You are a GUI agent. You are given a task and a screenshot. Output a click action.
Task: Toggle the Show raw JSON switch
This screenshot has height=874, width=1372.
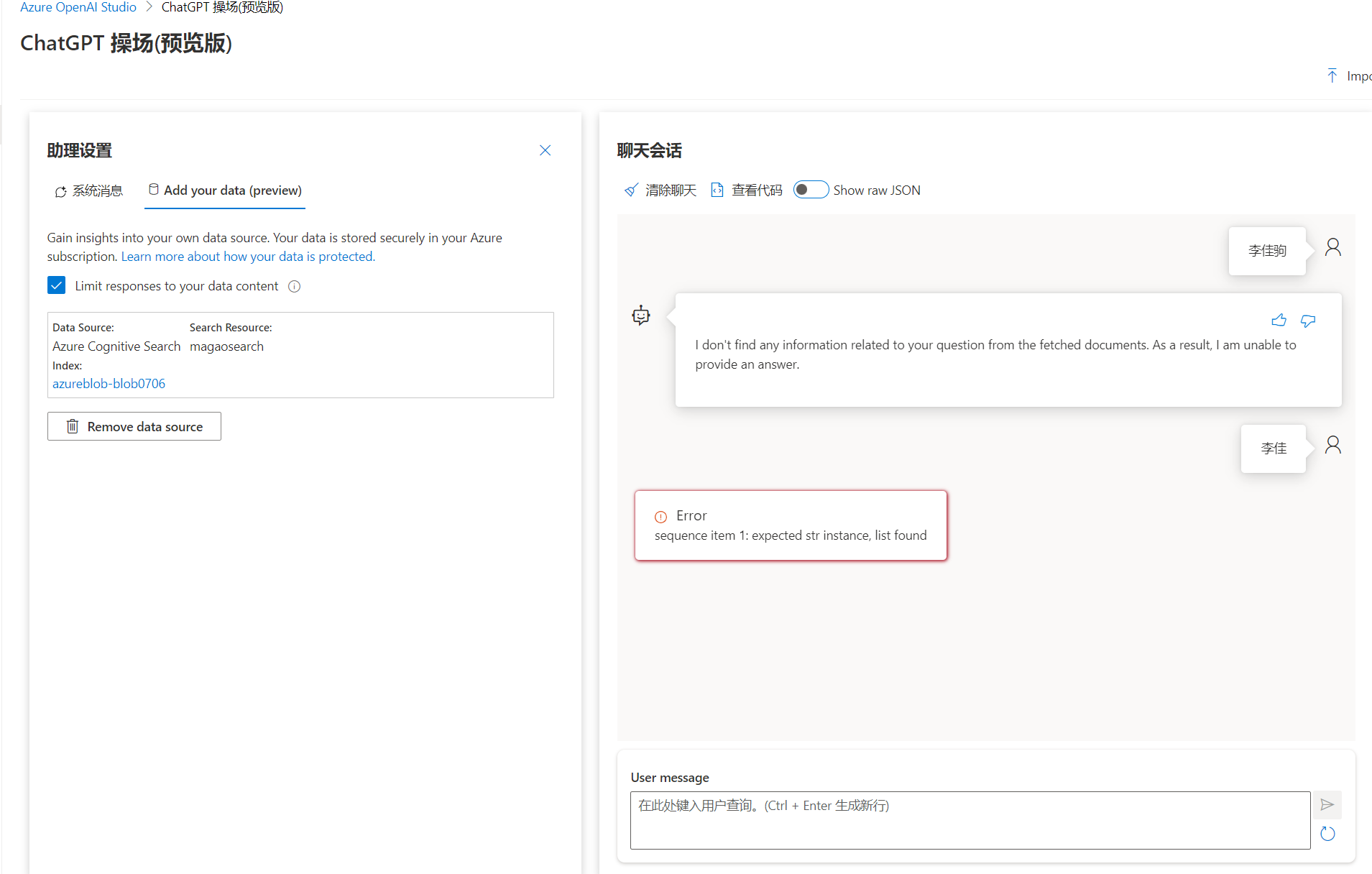click(811, 190)
